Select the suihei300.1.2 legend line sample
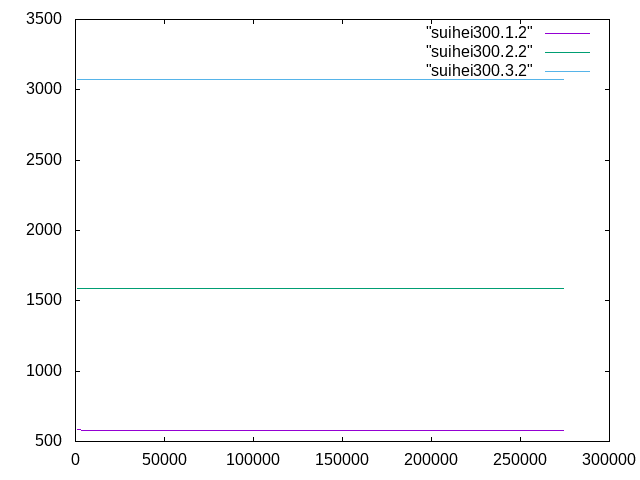The image size is (640, 480). [567, 34]
